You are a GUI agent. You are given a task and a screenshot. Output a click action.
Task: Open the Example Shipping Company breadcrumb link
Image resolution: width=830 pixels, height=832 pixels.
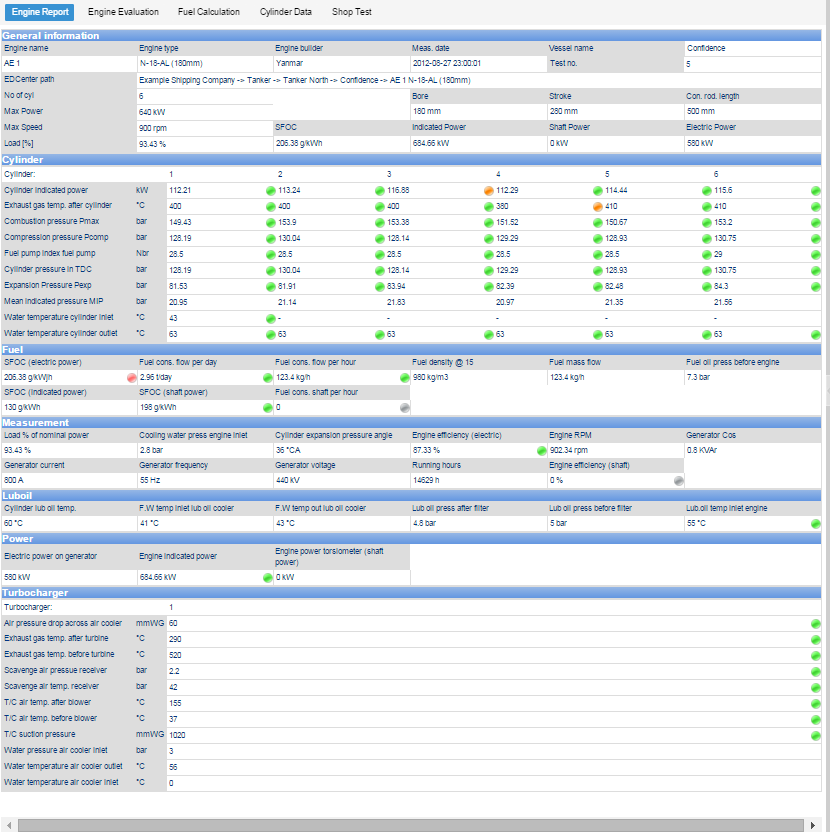click(x=176, y=79)
